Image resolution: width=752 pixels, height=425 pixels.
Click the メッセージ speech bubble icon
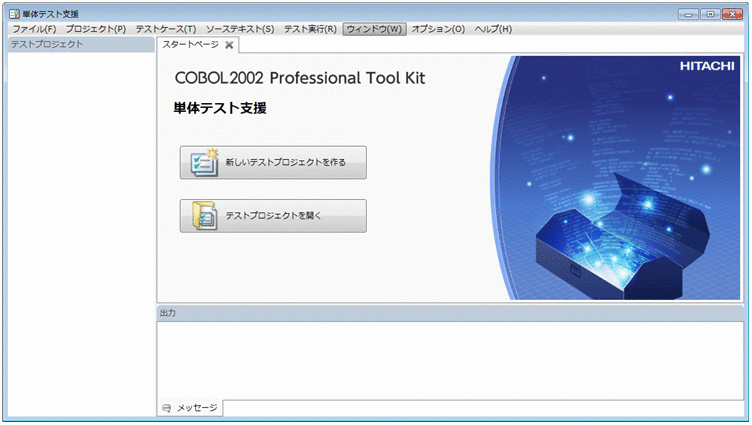[166, 408]
